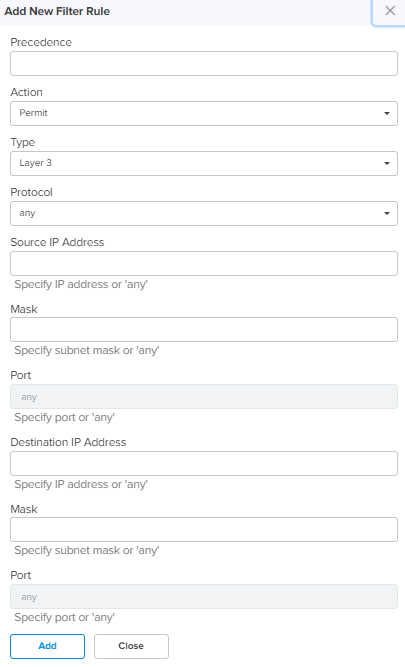Click the Close button
Image resolution: width=405 pixels, height=667 pixels.
(131, 646)
